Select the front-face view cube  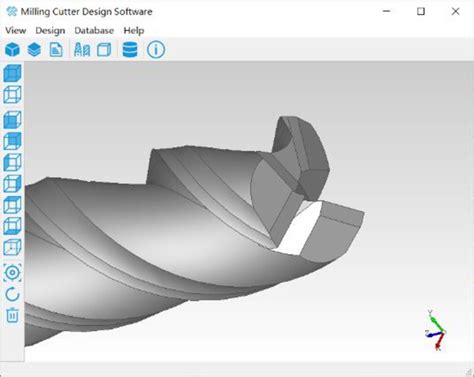click(x=13, y=119)
